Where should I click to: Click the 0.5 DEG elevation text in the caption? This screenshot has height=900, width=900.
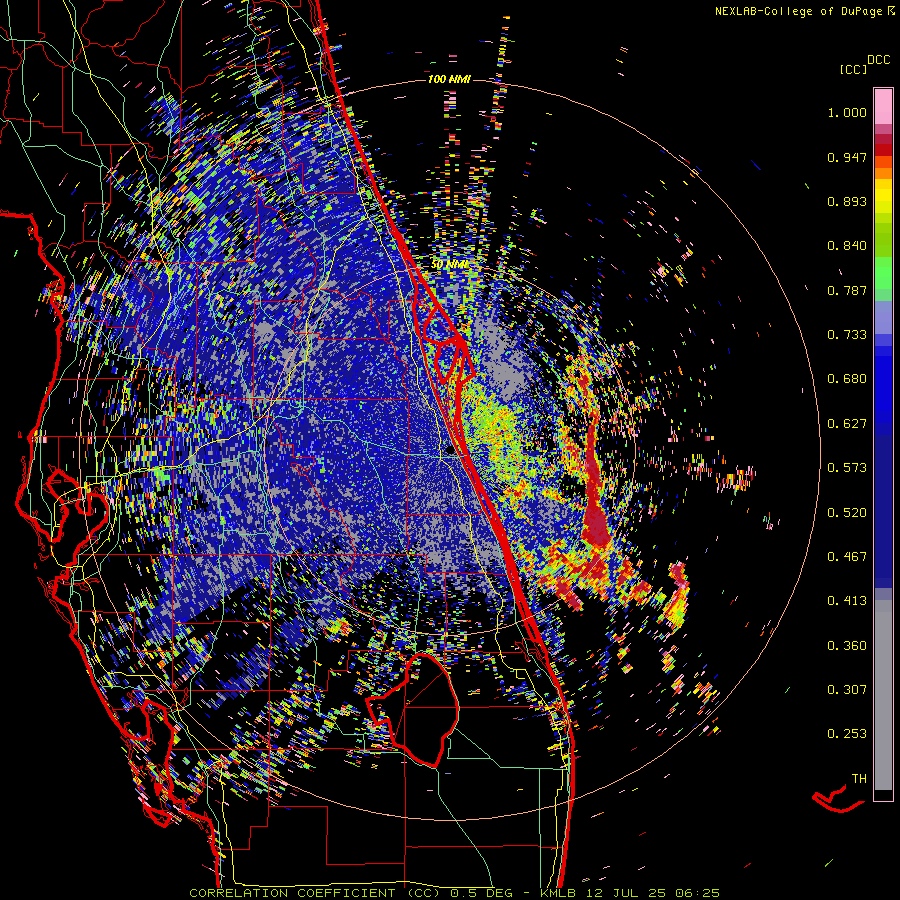click(482, 893)
